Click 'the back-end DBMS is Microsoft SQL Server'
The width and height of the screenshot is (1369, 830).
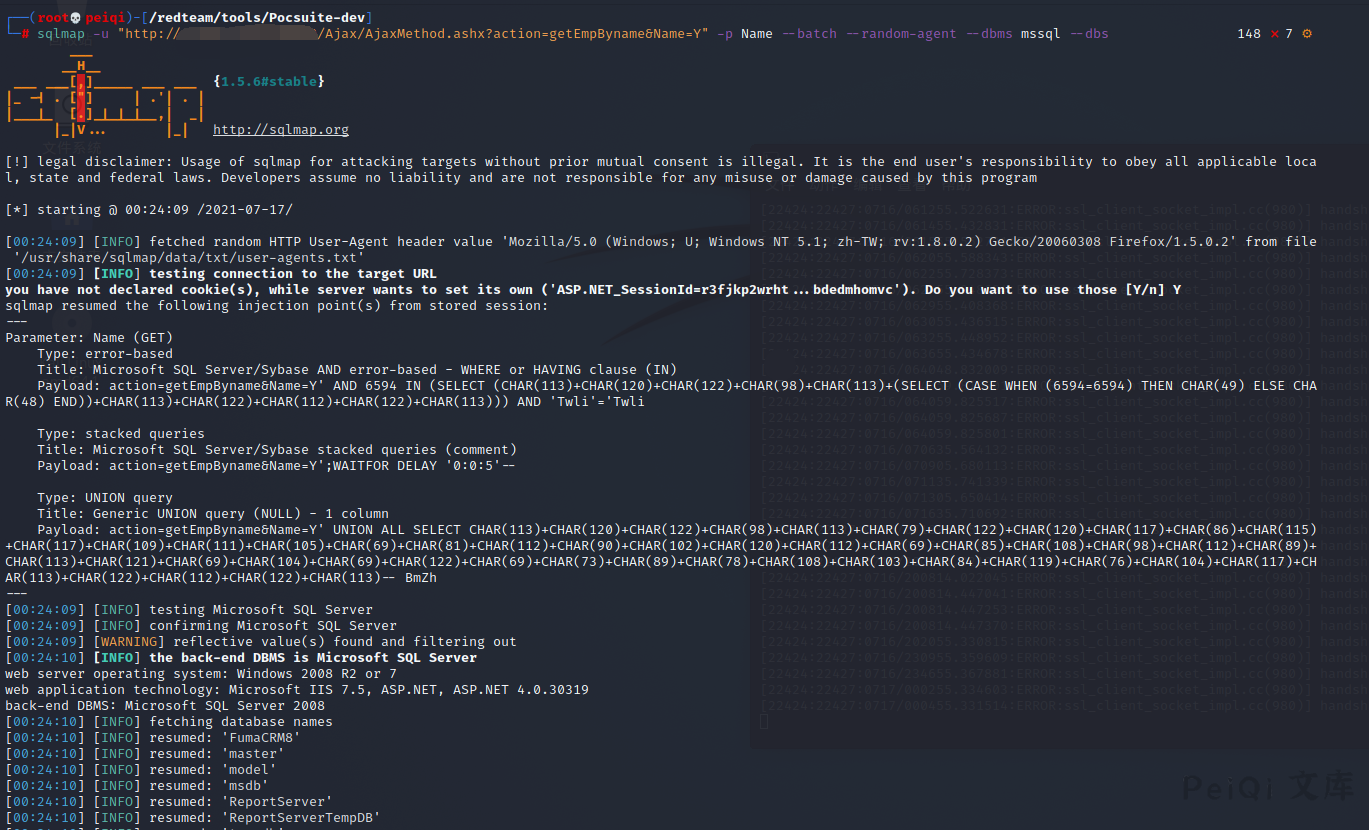[313, 658]
